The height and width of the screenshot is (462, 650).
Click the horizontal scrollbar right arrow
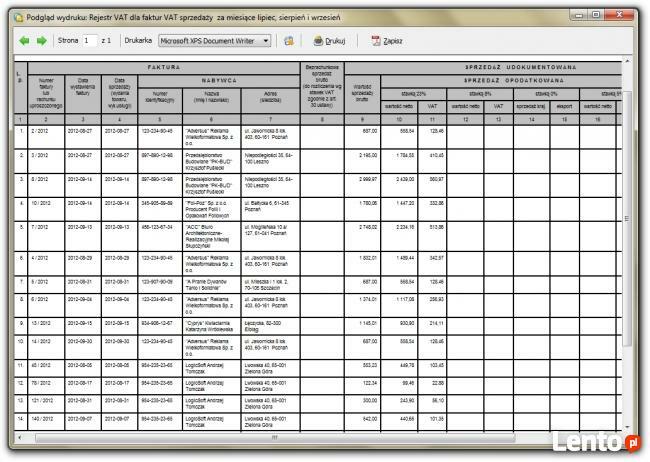click(615, 437)
